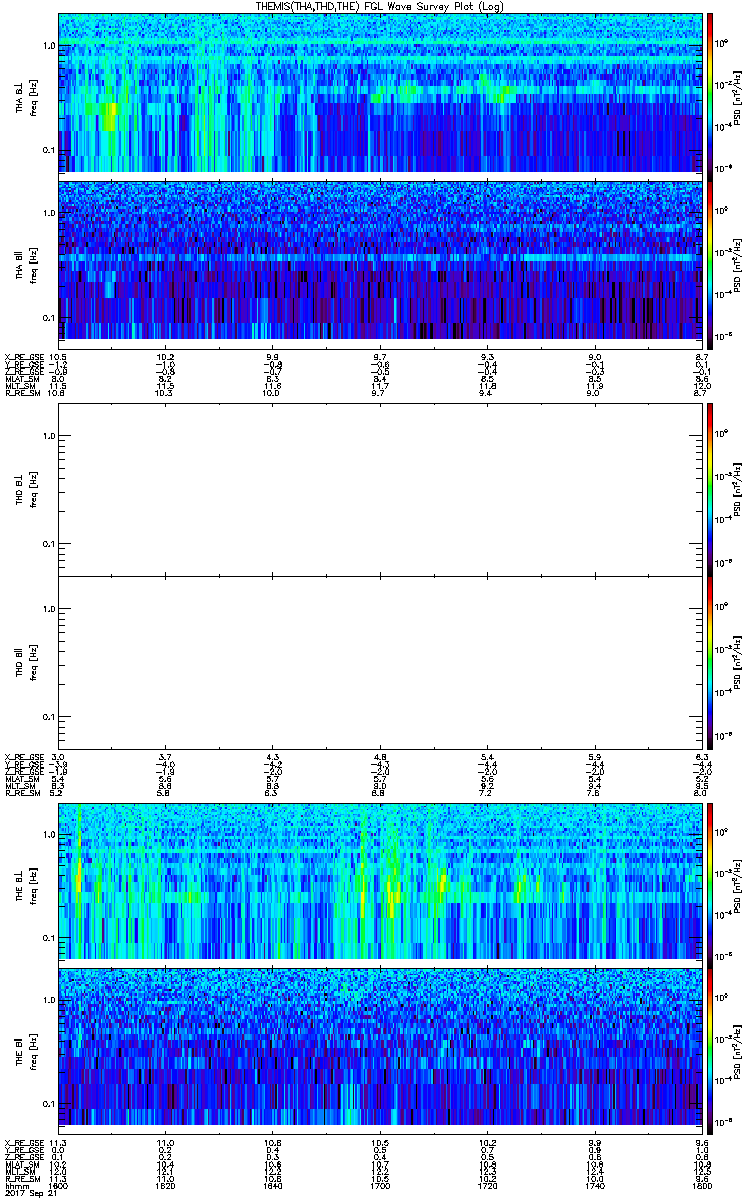Image resolution: width=750 pixels, height=1200 pixels.
Task: Click the X_RE_GSE row label under the THA panels
Action: pos(24,357)
